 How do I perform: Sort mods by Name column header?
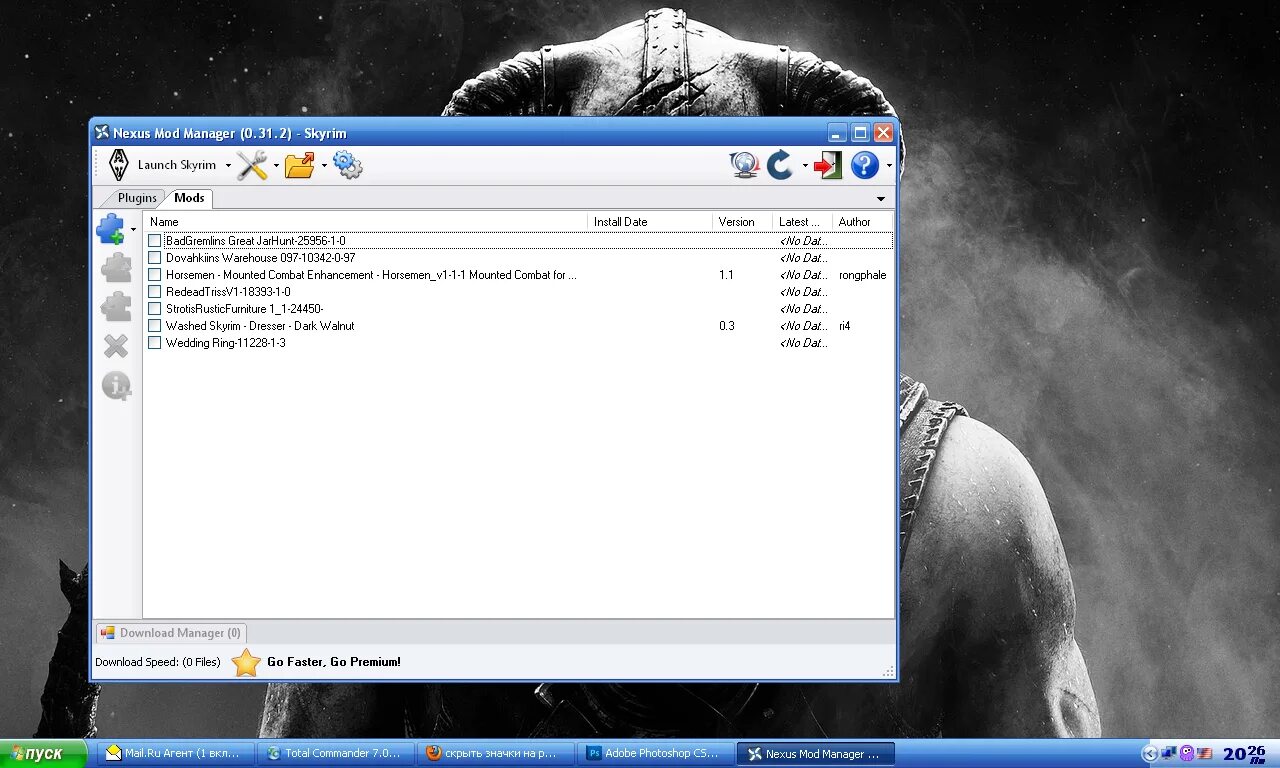click(366, 222)
